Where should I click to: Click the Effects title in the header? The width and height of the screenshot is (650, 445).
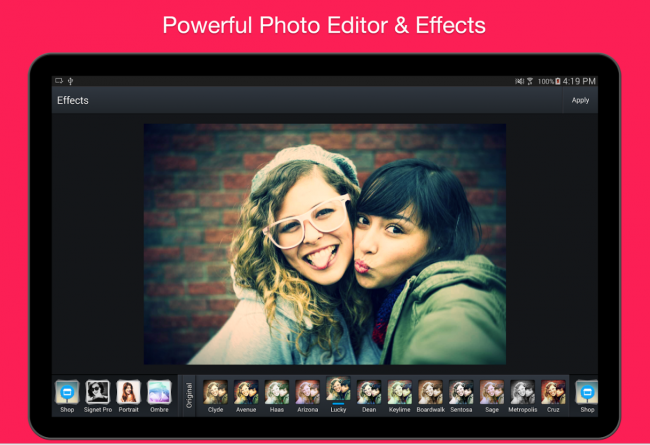[73, 100]
